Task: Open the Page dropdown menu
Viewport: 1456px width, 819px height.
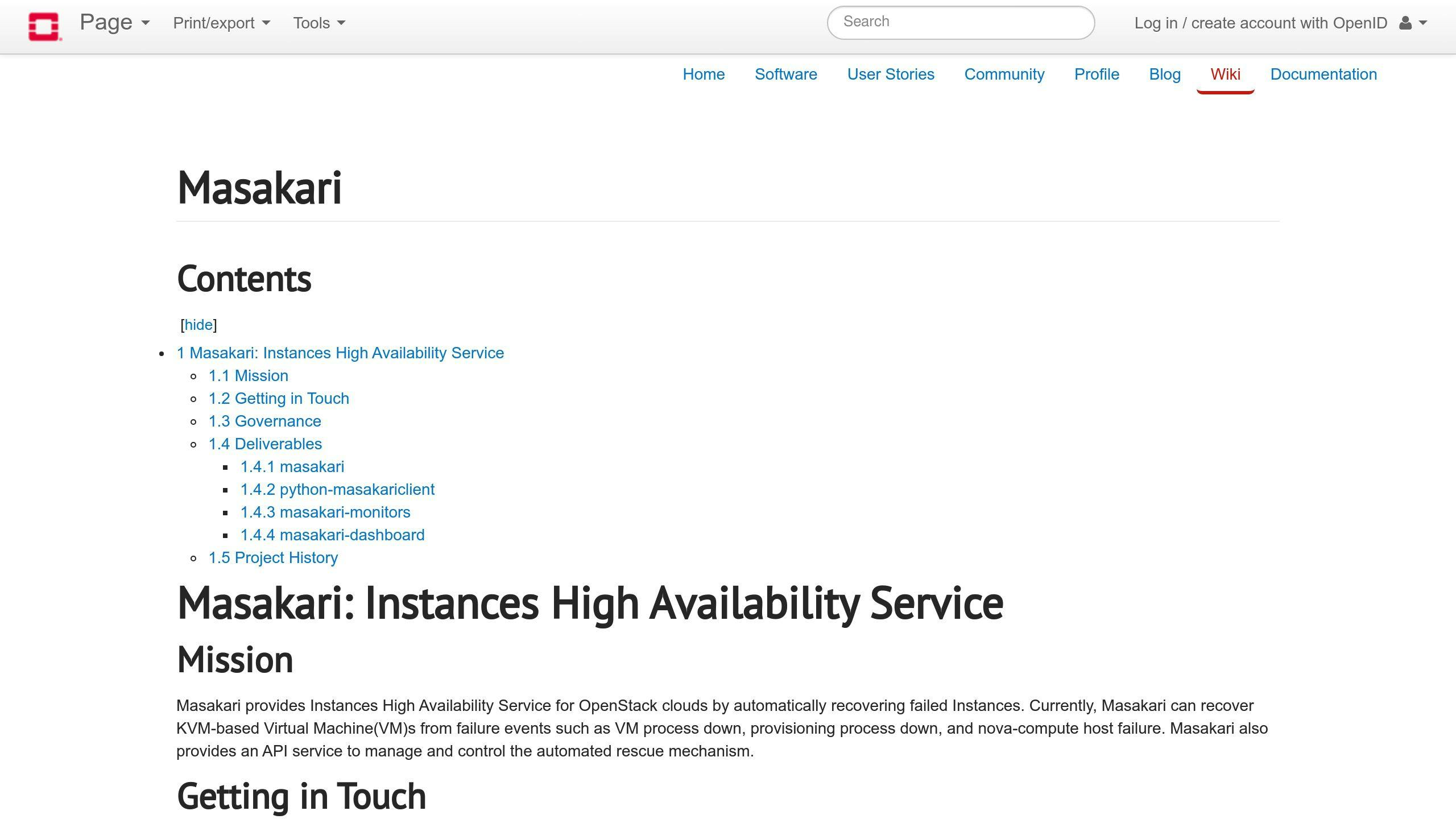Action: [114, 23]
